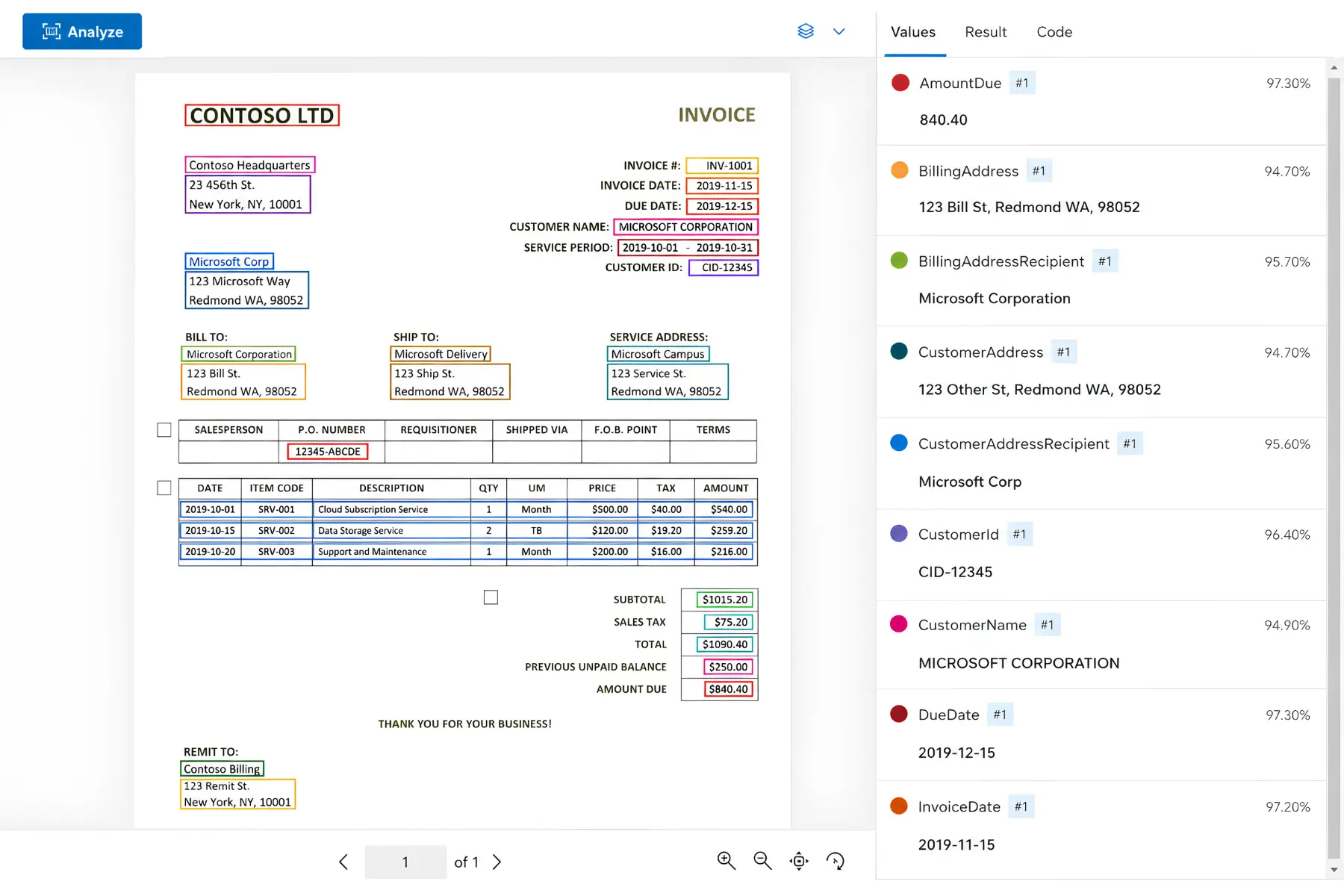The image size is (1344, 896).
Task: Zoom out of the document
Action: pyautogui.click(x=762, y=861)
